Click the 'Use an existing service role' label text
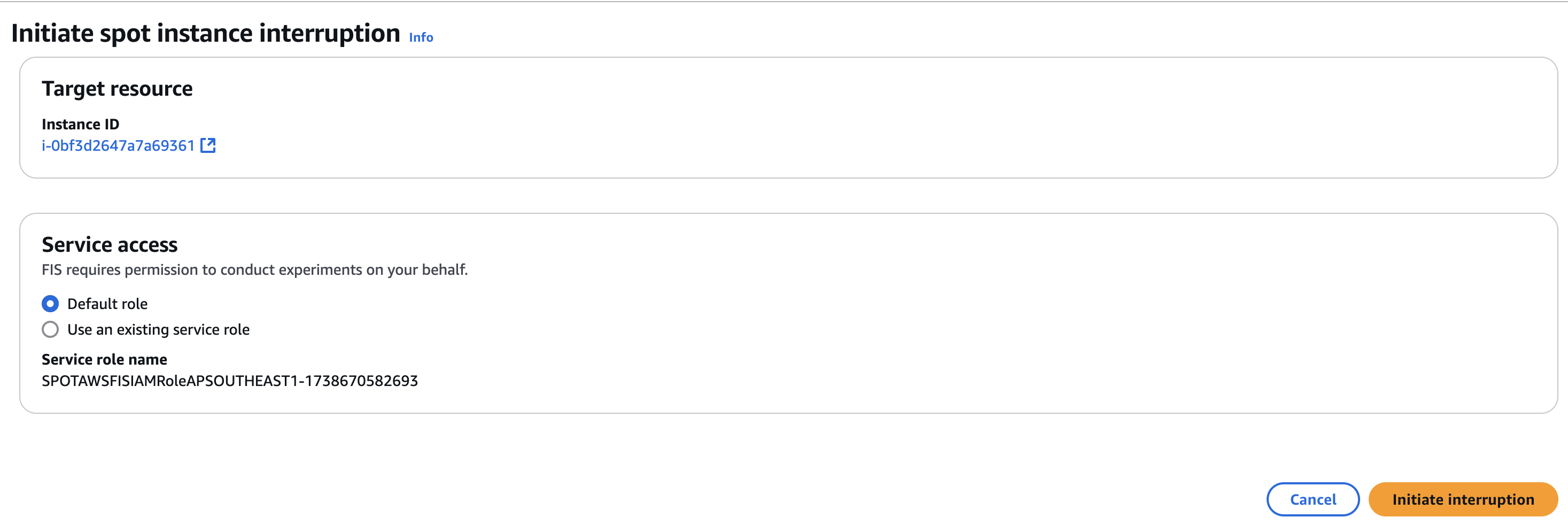1568x525 pixels. click(x=158, y=329)
